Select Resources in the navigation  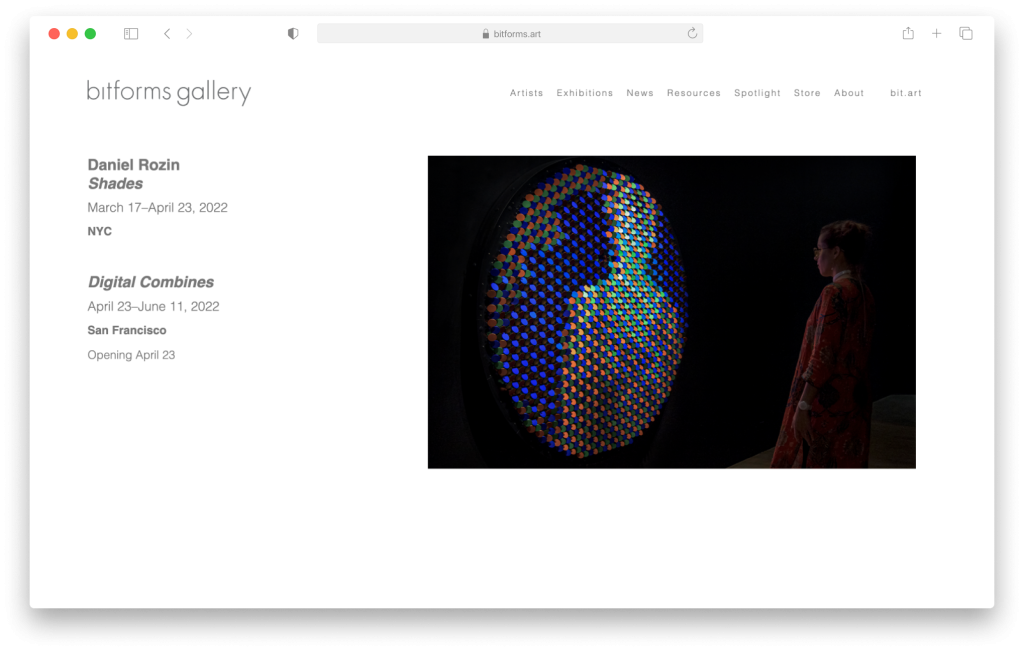tap(694, 93)
